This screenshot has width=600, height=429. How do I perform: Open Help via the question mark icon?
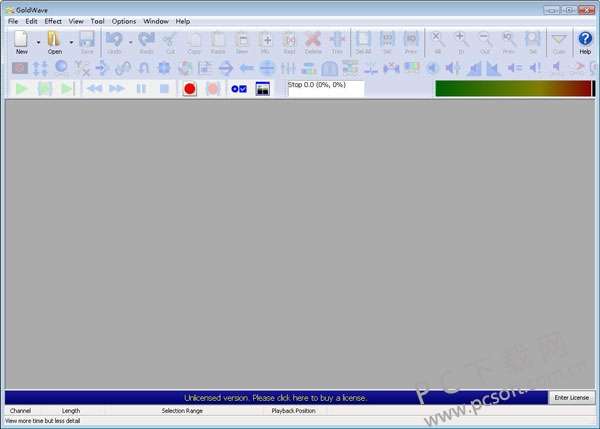point(585,42)
